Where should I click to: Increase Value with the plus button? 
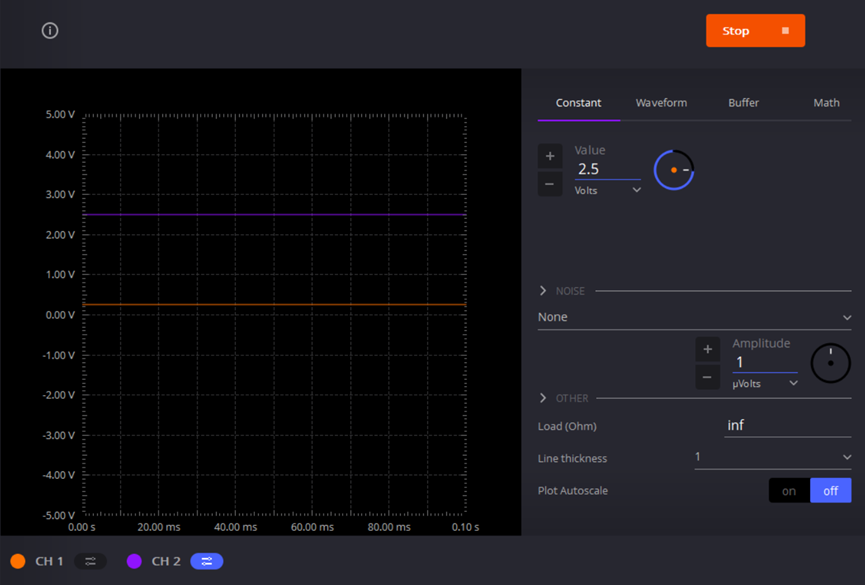(550, 156)
